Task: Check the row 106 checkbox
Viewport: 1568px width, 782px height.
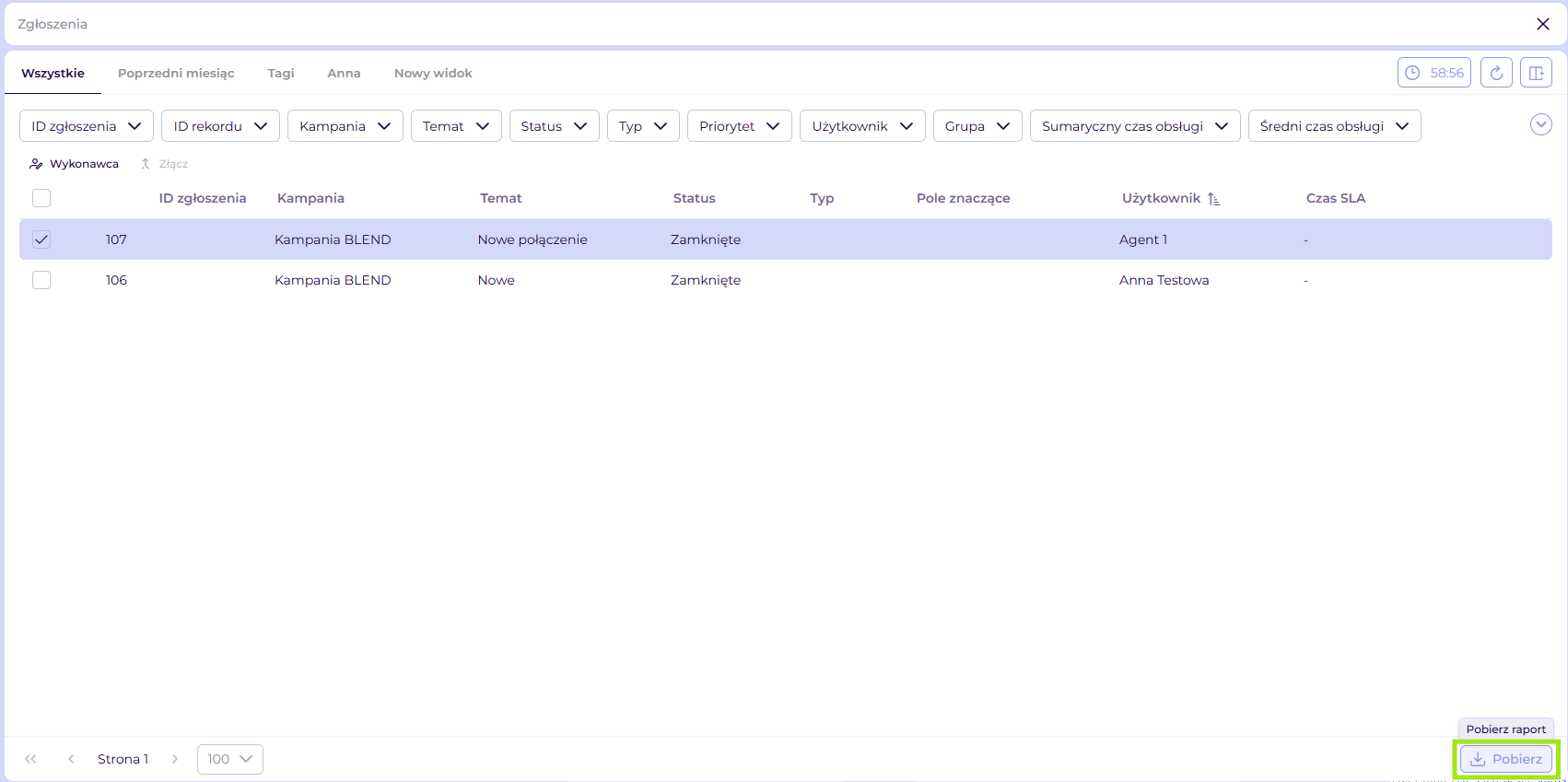Action: pos(41,280)
